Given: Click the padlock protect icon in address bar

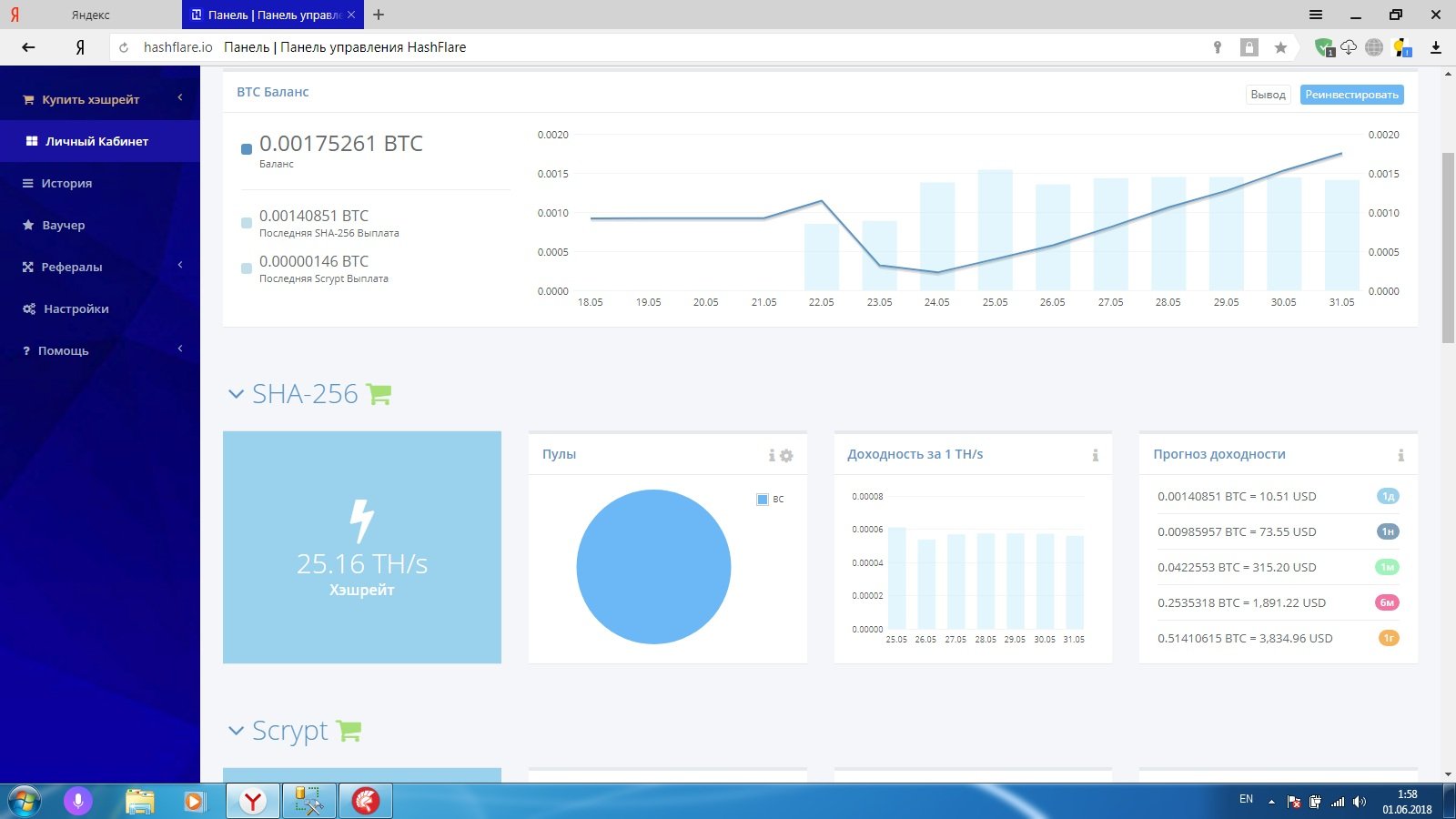Looking at the screenshot, I should pyautogui.click(x=1249, y=47).
